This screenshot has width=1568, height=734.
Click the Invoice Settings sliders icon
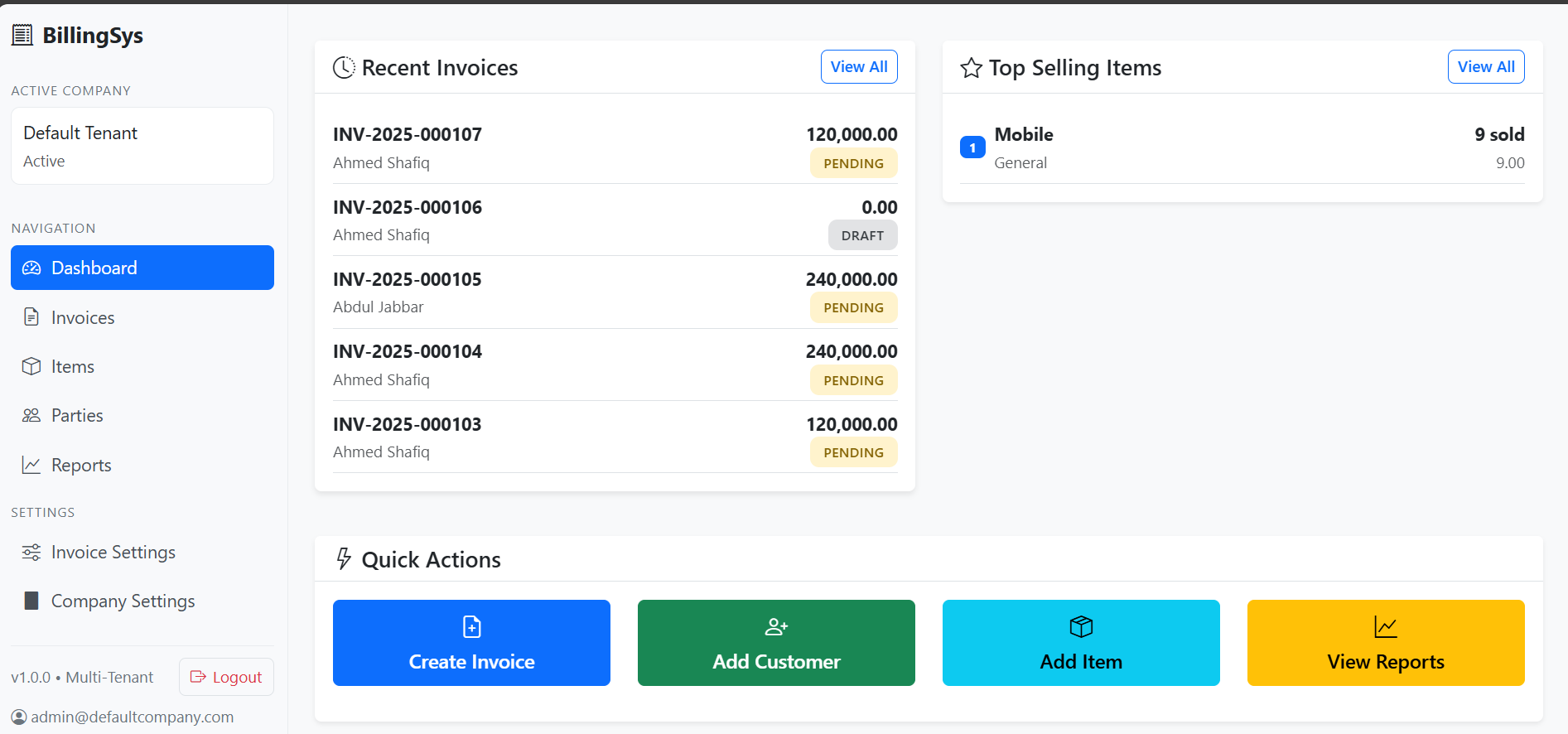coord(31,553)
